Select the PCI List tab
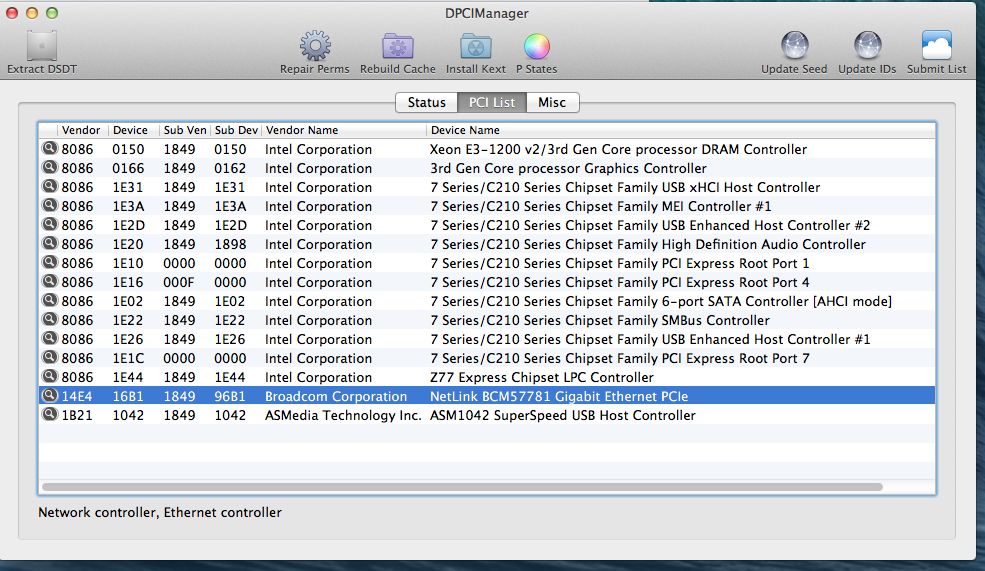The image size is (985, 571). pyautogui.click(x=492, y=102)
